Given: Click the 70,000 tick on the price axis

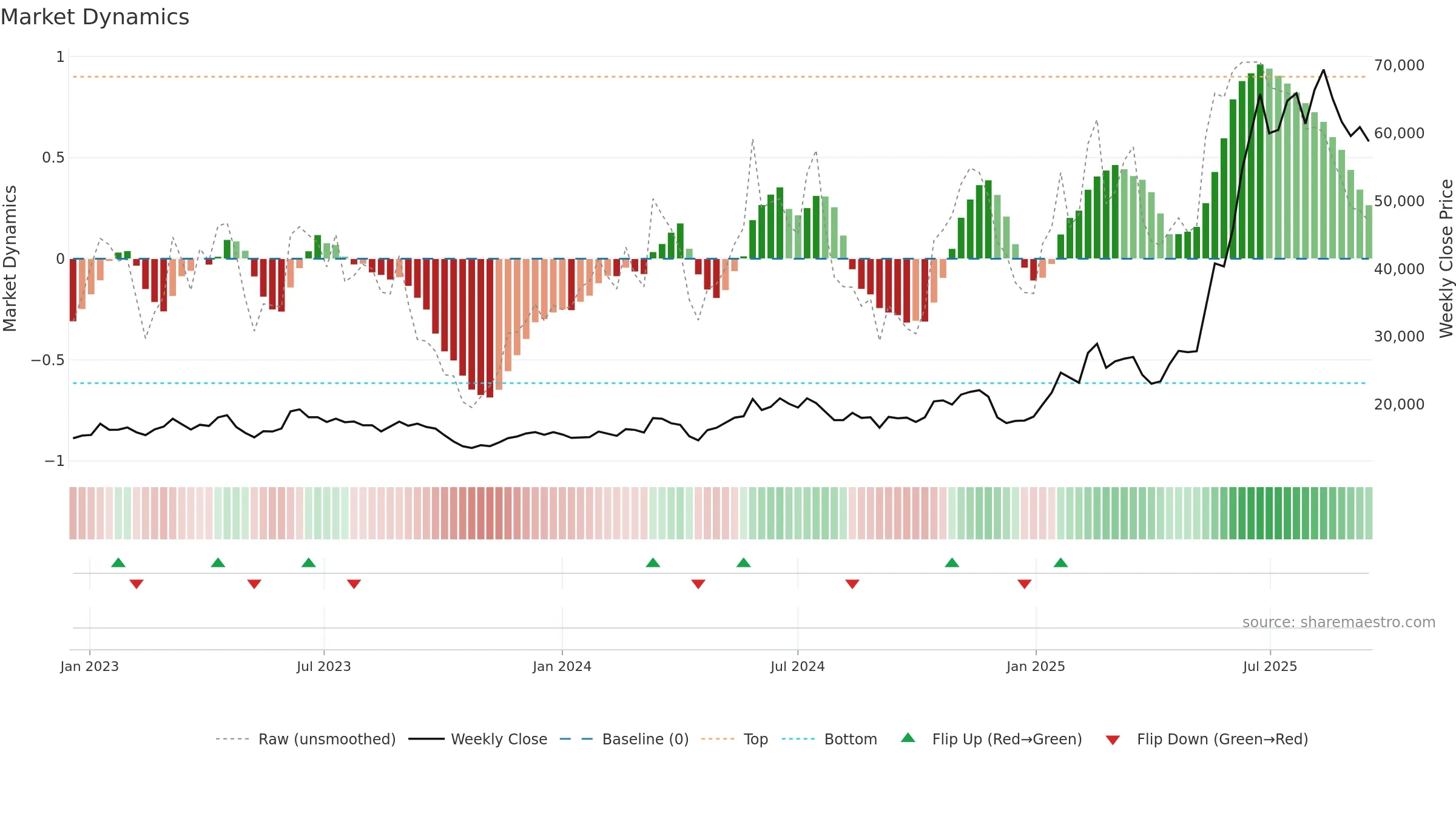Looking at the screenshot, I should pos(1400,65).
